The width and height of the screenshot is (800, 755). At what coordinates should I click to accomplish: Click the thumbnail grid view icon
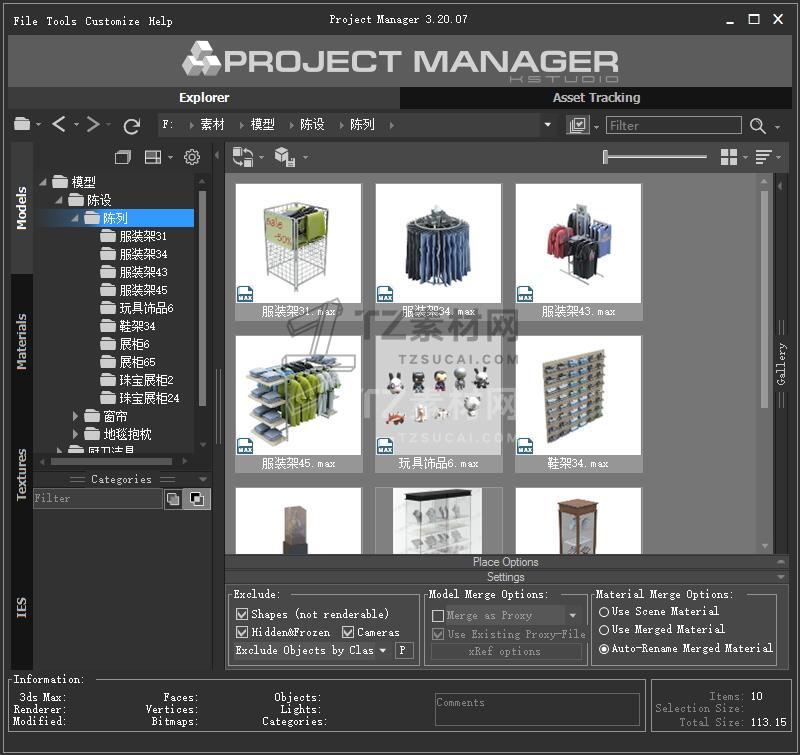pos(728,157)
